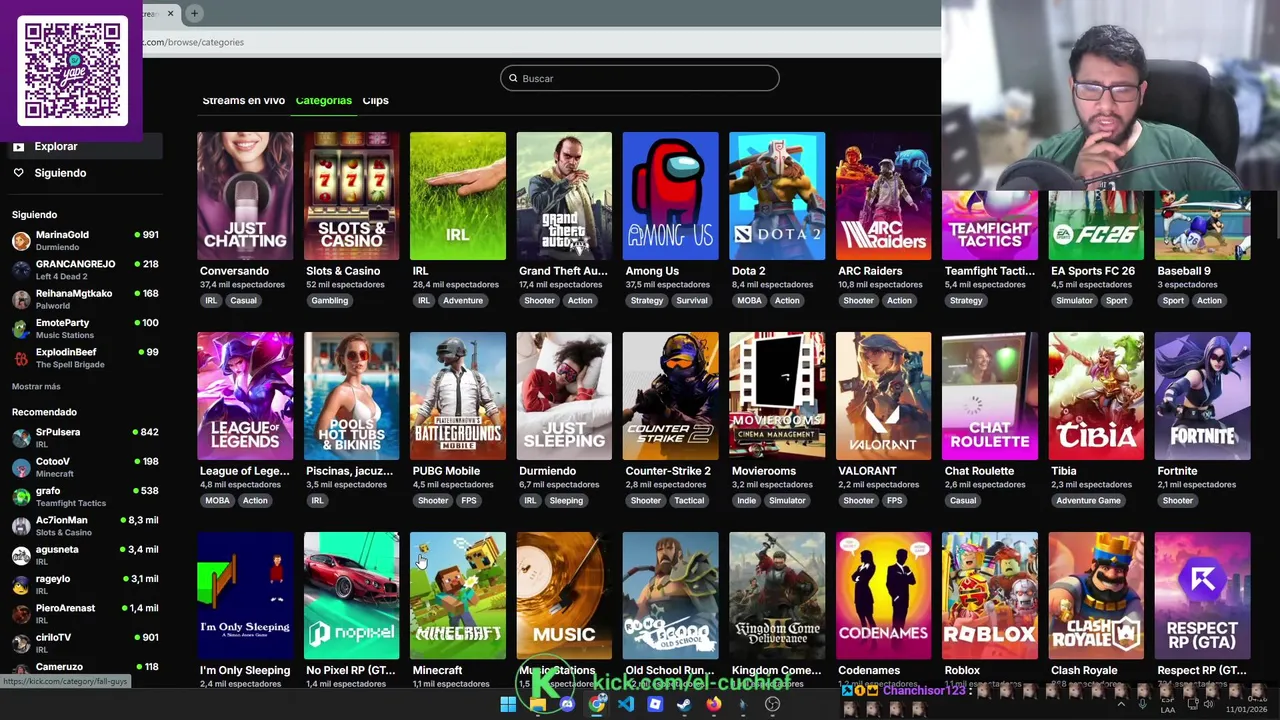Open new browser tab with plus button

click(195, 13)
